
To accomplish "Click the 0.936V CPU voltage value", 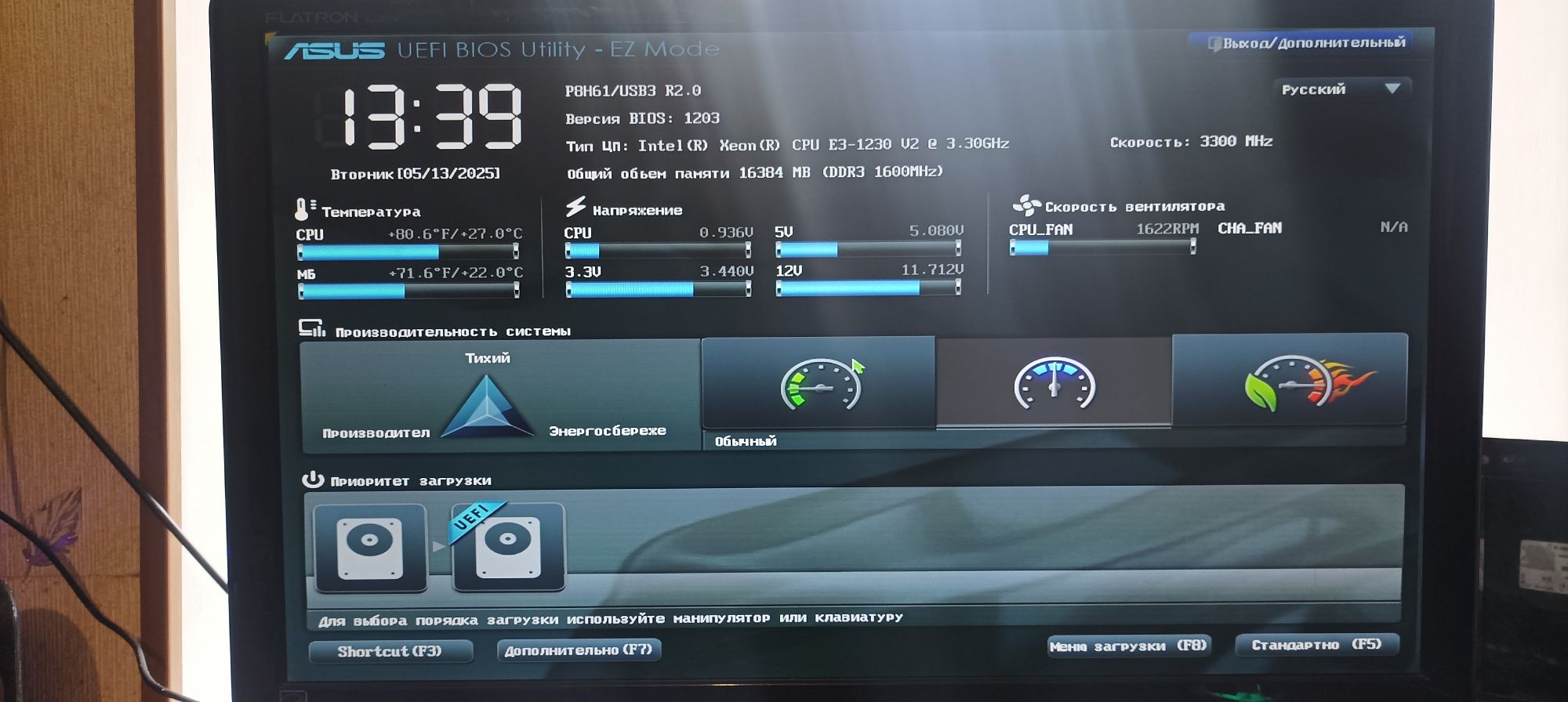I will (x=726, y=233).
